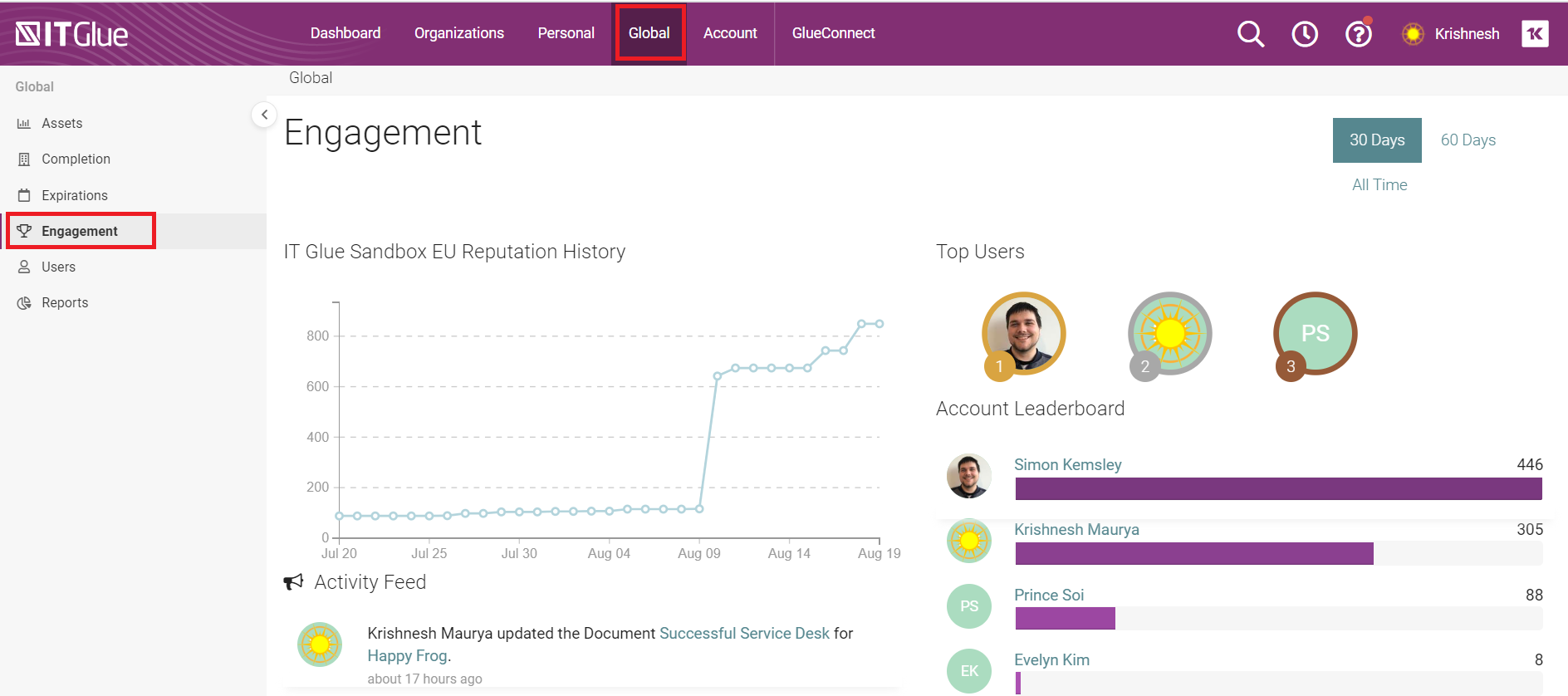The image size is (1568, 696).
Task: Click the first place top user photo
Action: tap(1023, 333)
